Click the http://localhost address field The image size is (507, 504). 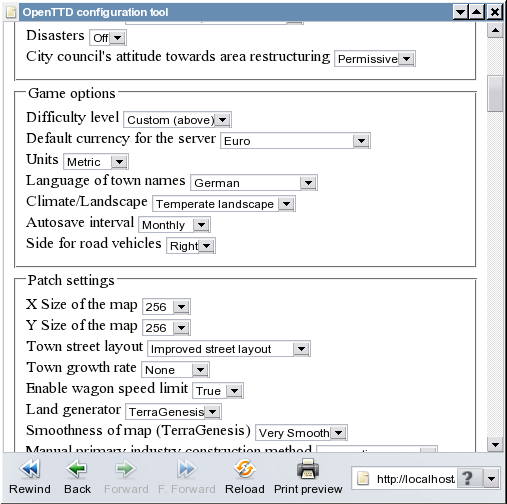(415, 479)
